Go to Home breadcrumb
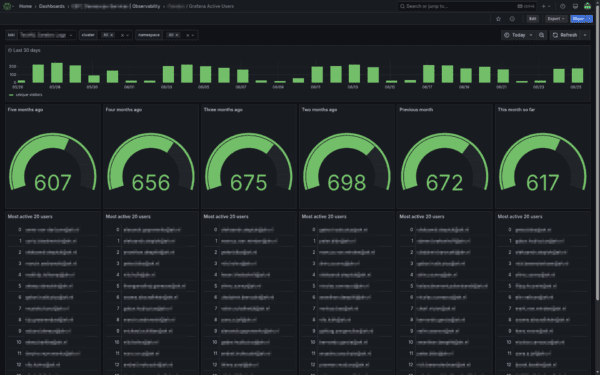This screenshot has width=600, height=375. (x=25, y=6)
